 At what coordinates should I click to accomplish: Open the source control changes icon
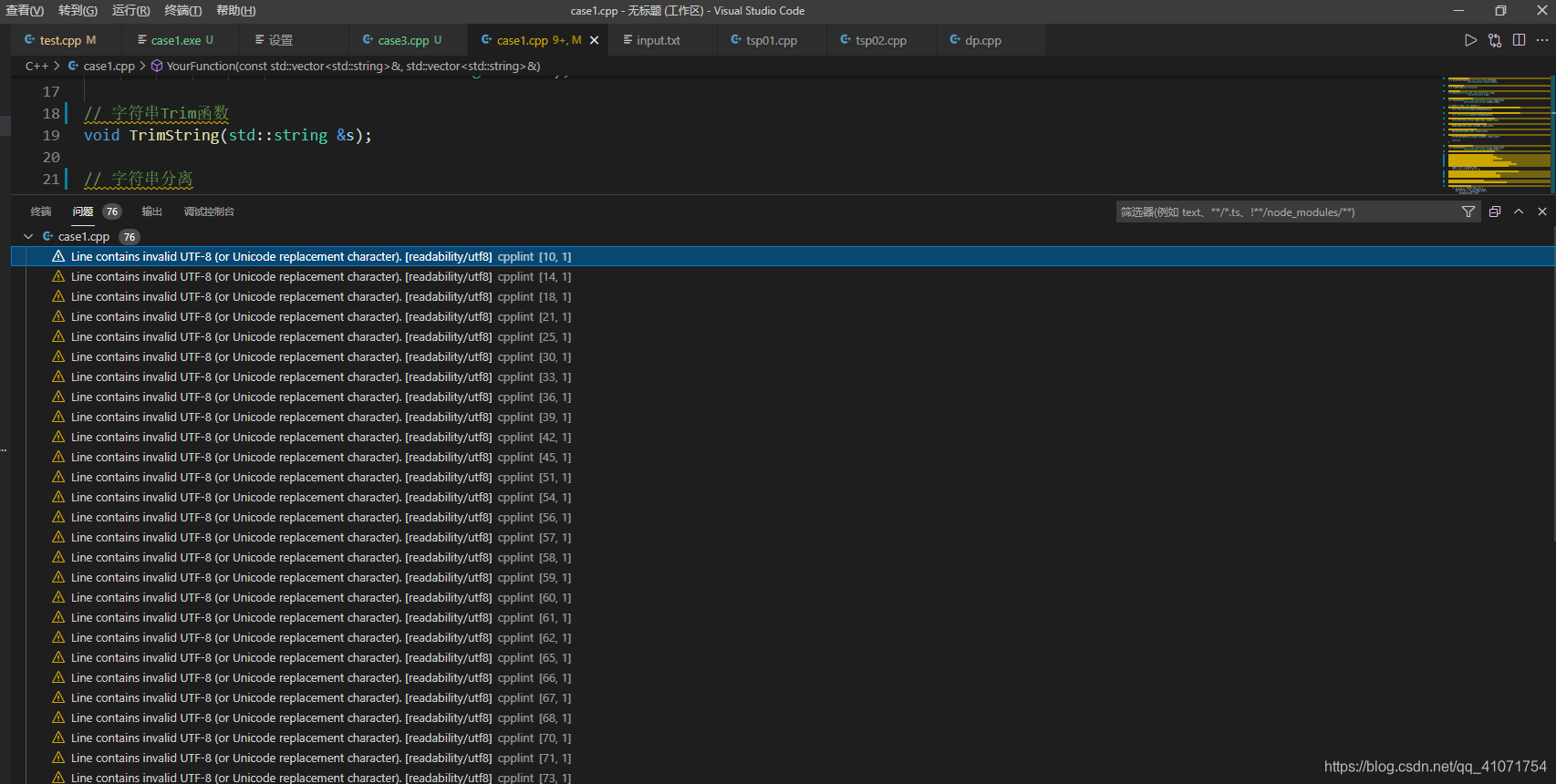pyautogui.click(x=1495, y=40)
